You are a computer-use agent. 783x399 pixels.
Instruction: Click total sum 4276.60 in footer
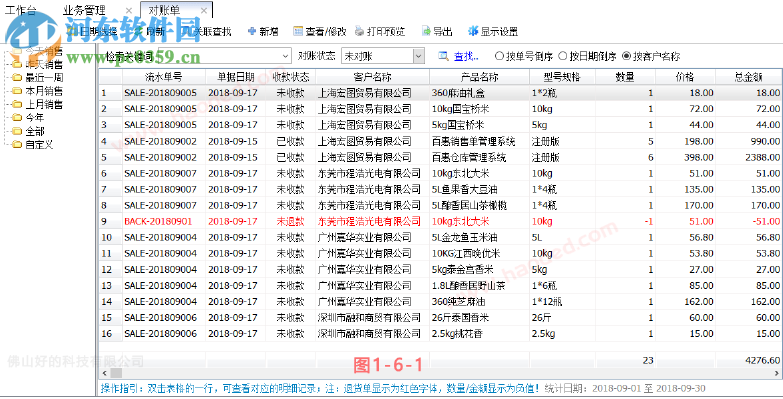[x=763, y=360]
